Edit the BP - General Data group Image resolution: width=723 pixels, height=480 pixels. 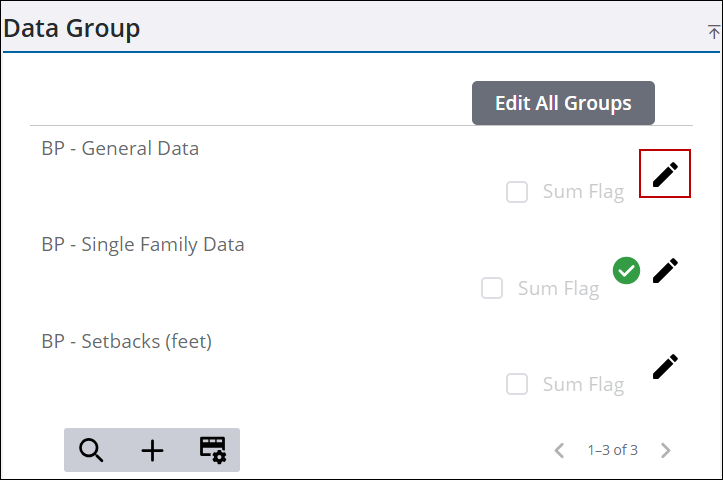[x=665, y=174]
